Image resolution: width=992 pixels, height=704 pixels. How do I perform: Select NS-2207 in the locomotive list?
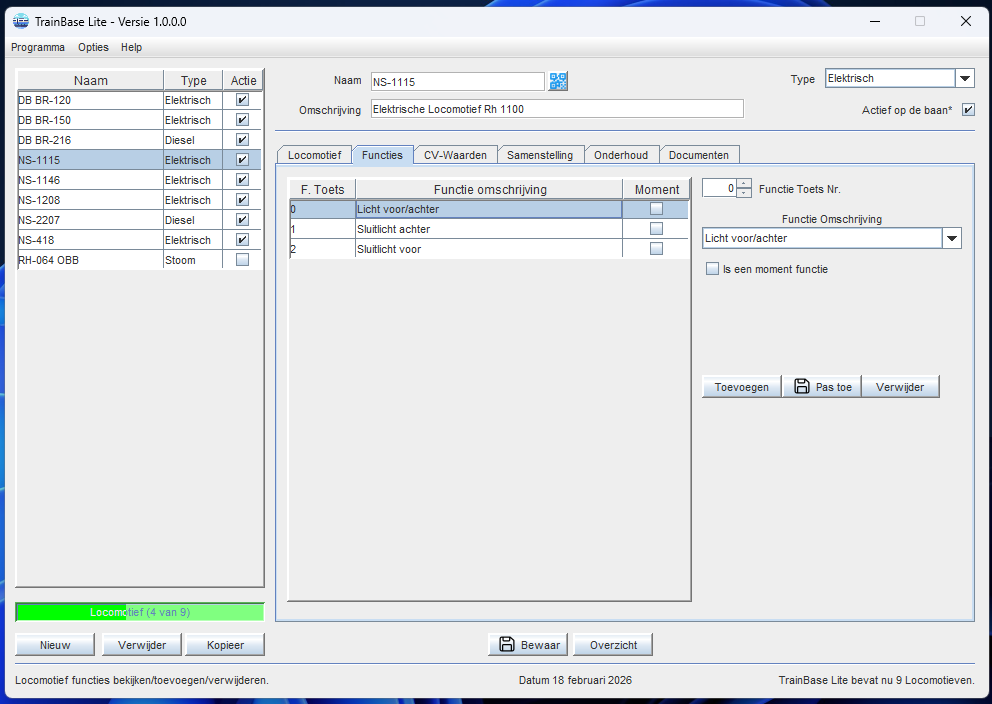[90, 220]
